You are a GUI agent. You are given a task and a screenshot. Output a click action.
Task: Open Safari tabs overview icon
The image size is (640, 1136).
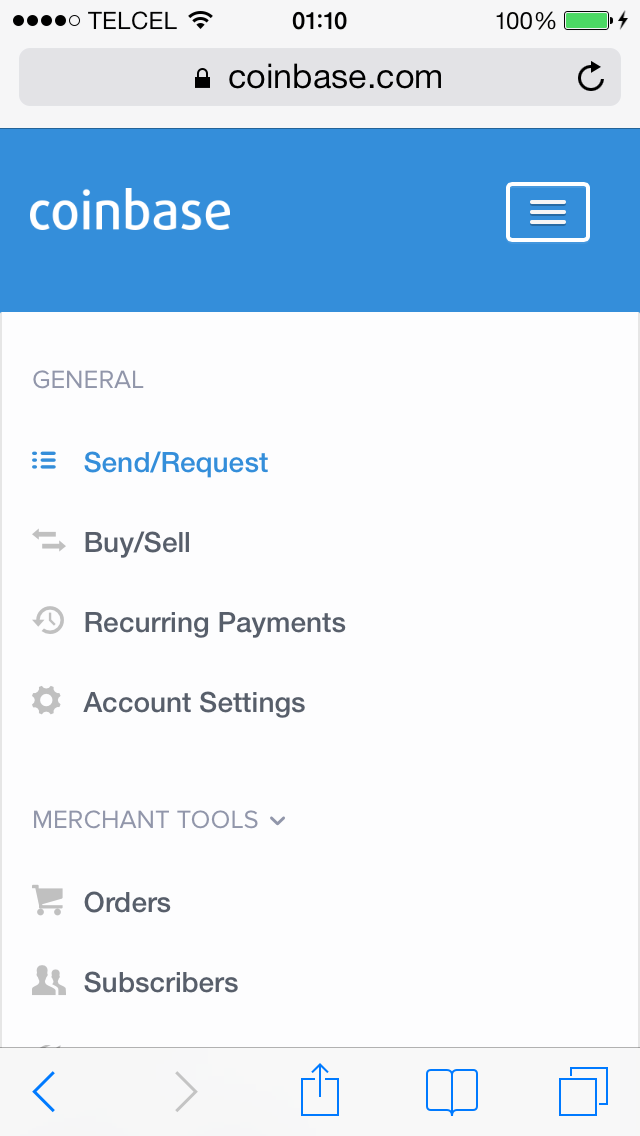coord(583,1091)
